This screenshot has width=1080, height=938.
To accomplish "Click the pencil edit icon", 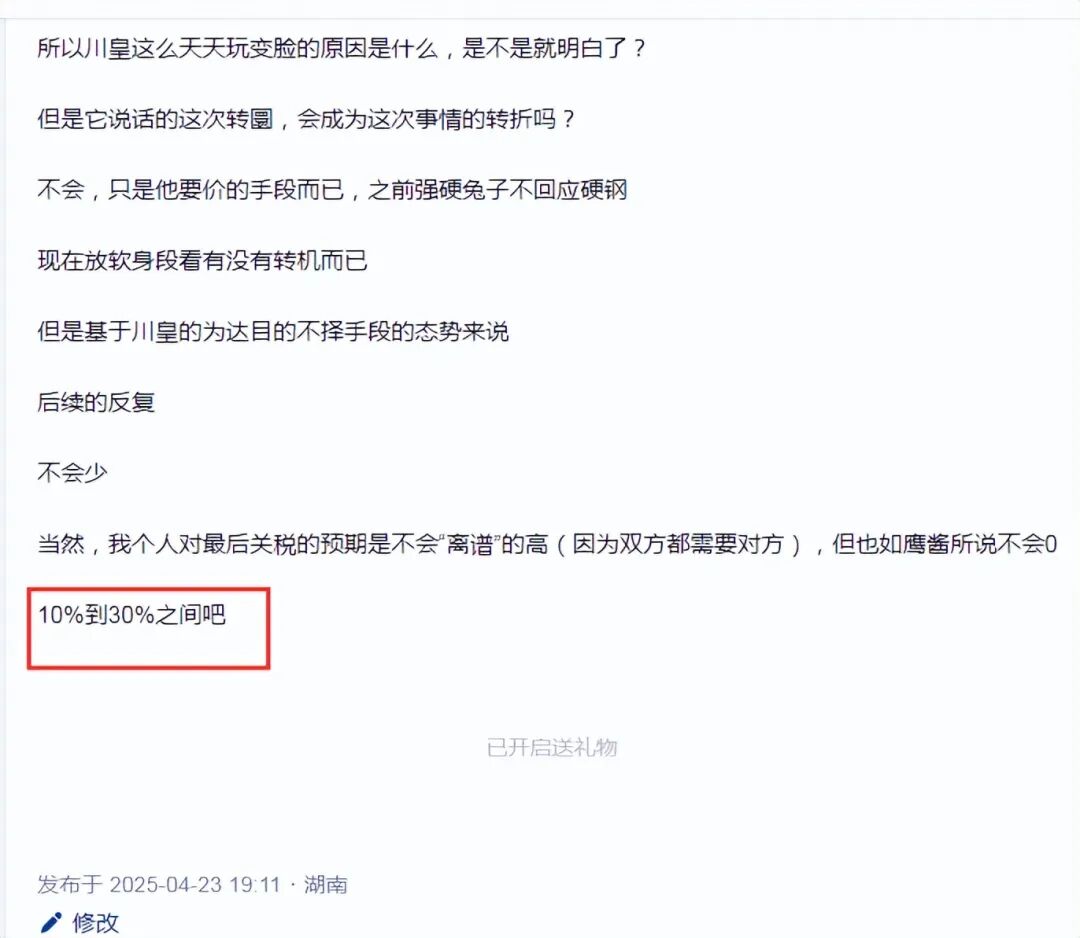I will pyautogui.click(x=51, y=922).
